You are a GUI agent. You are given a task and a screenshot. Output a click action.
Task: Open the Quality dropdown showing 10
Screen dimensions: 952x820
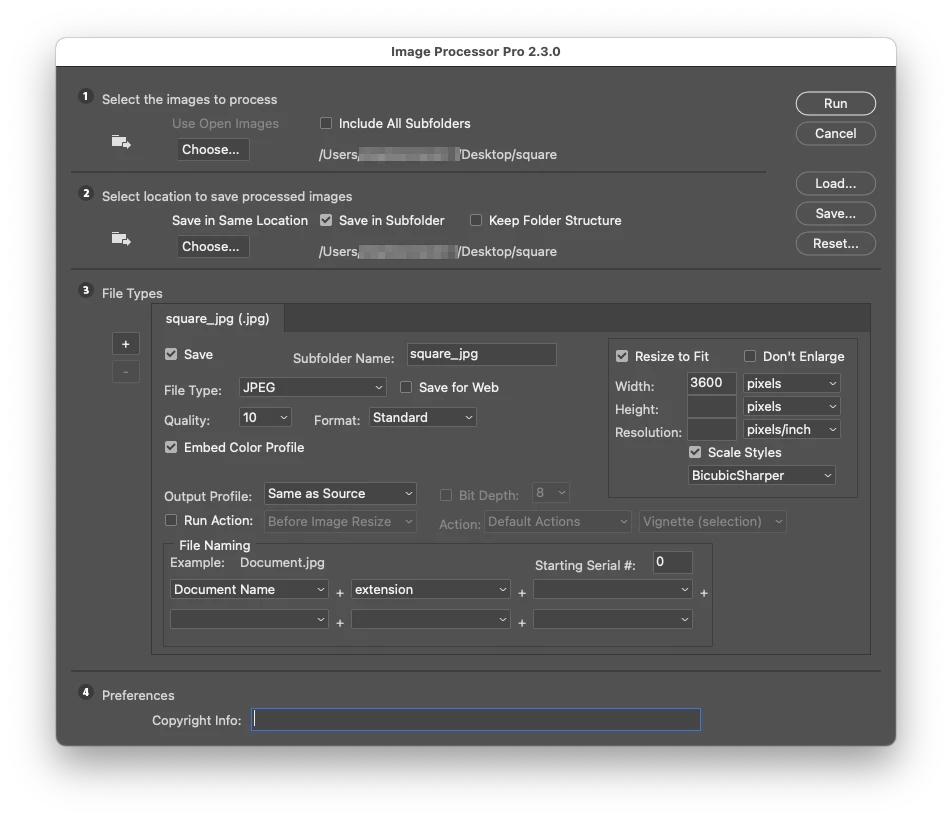(x=265, y=418)
